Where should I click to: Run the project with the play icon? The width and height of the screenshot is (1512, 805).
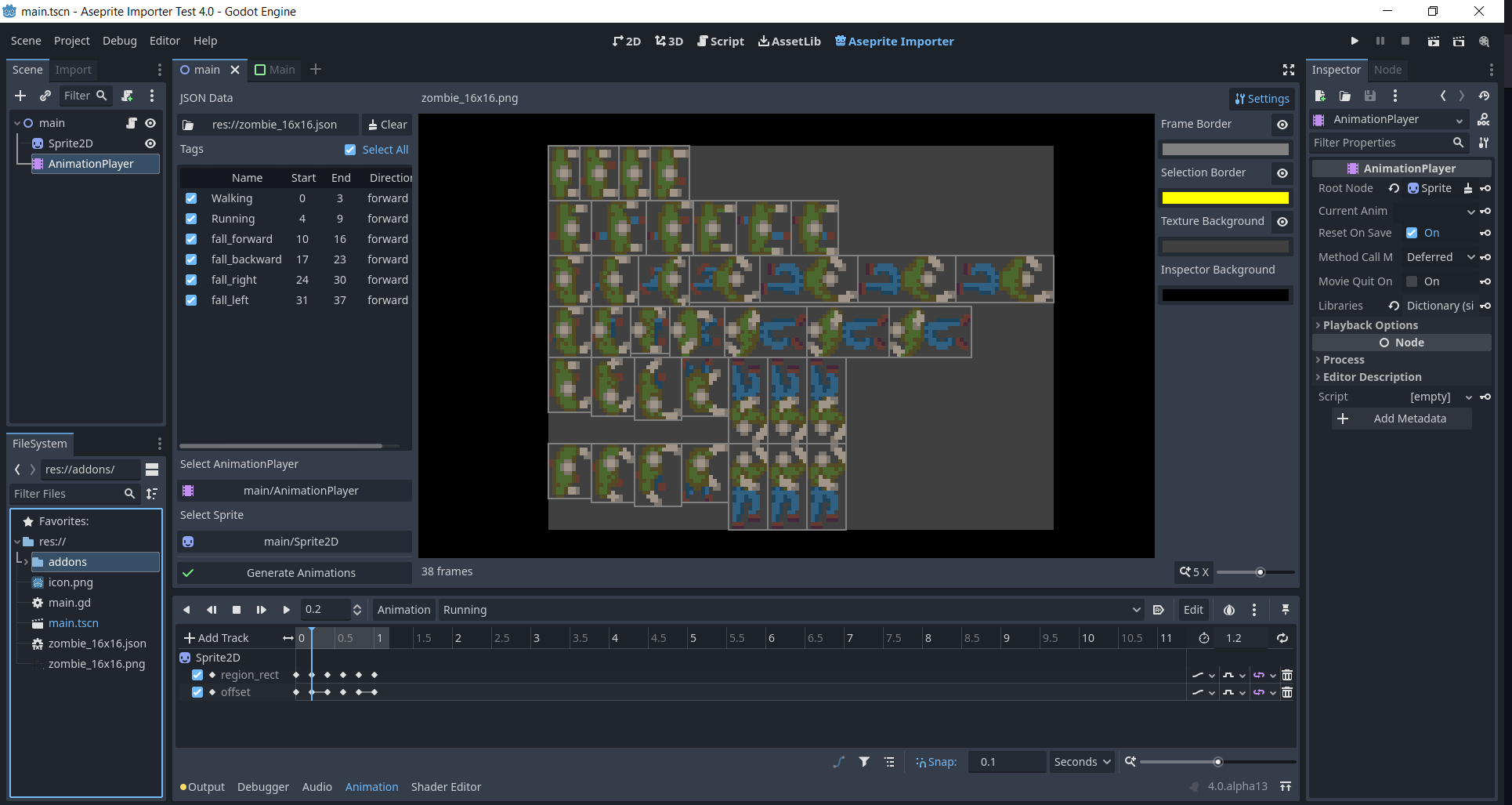click(1355, 41)
